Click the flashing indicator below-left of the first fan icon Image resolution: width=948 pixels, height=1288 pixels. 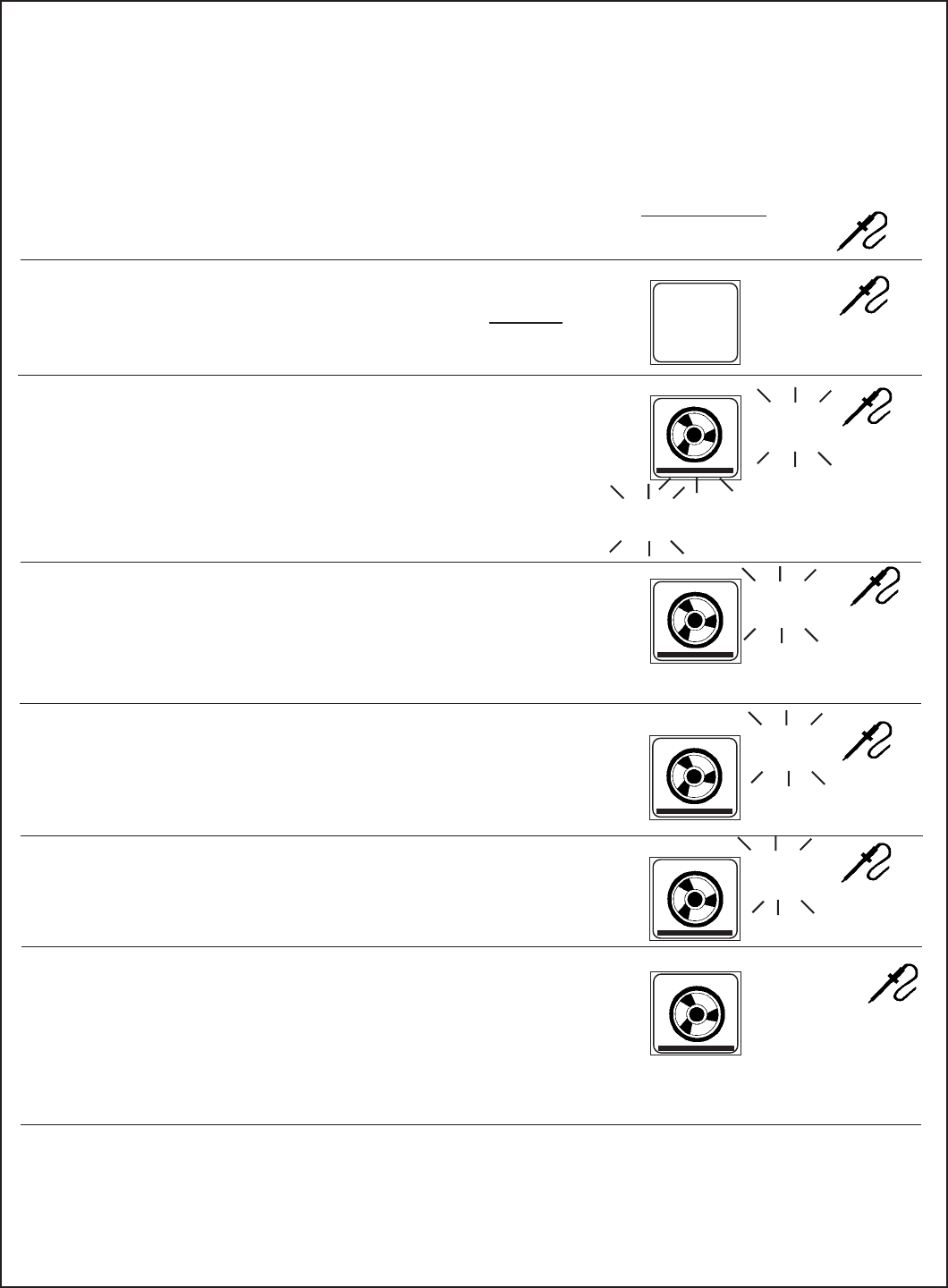(648, 518)
